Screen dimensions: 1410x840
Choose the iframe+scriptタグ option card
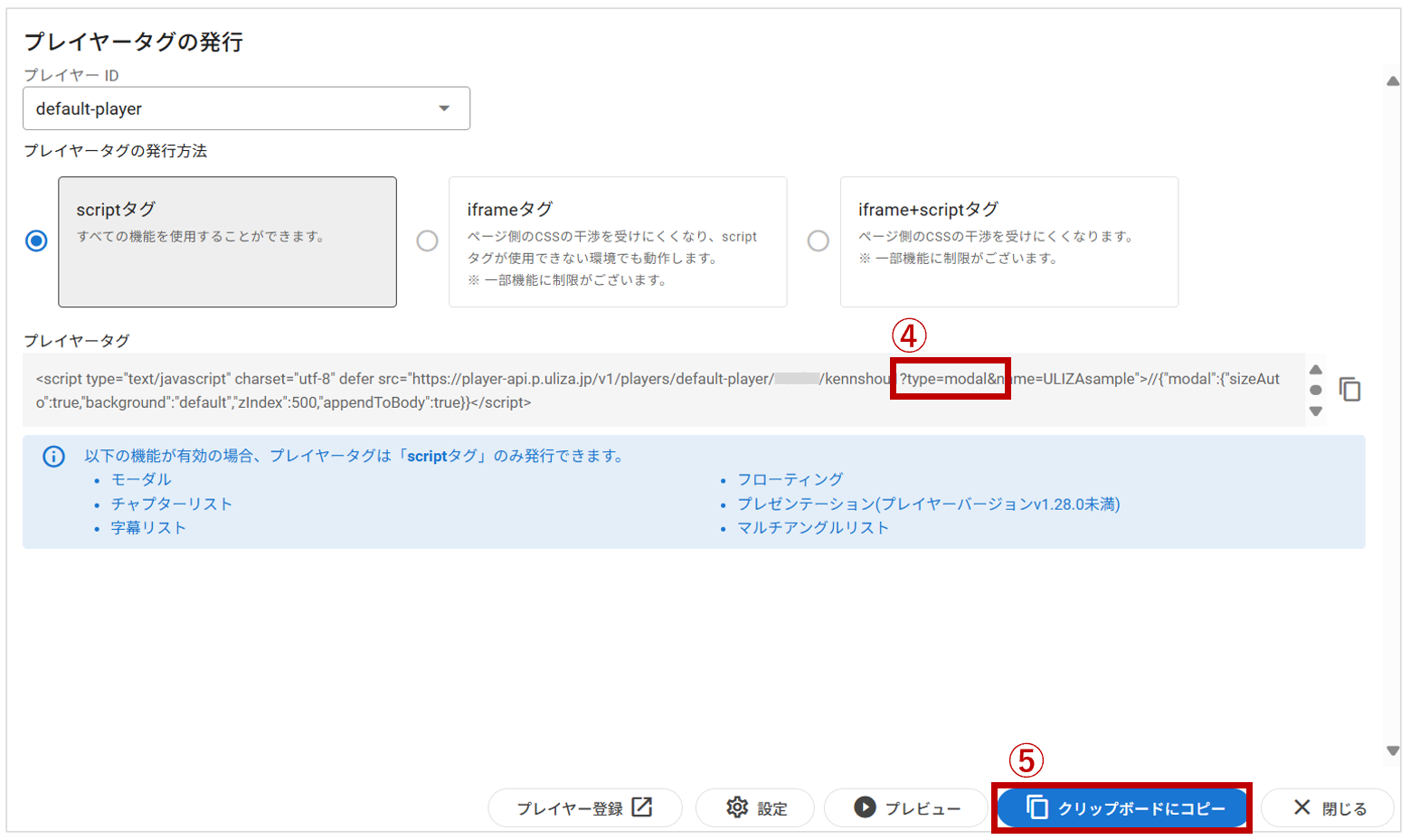[1008, 241]
